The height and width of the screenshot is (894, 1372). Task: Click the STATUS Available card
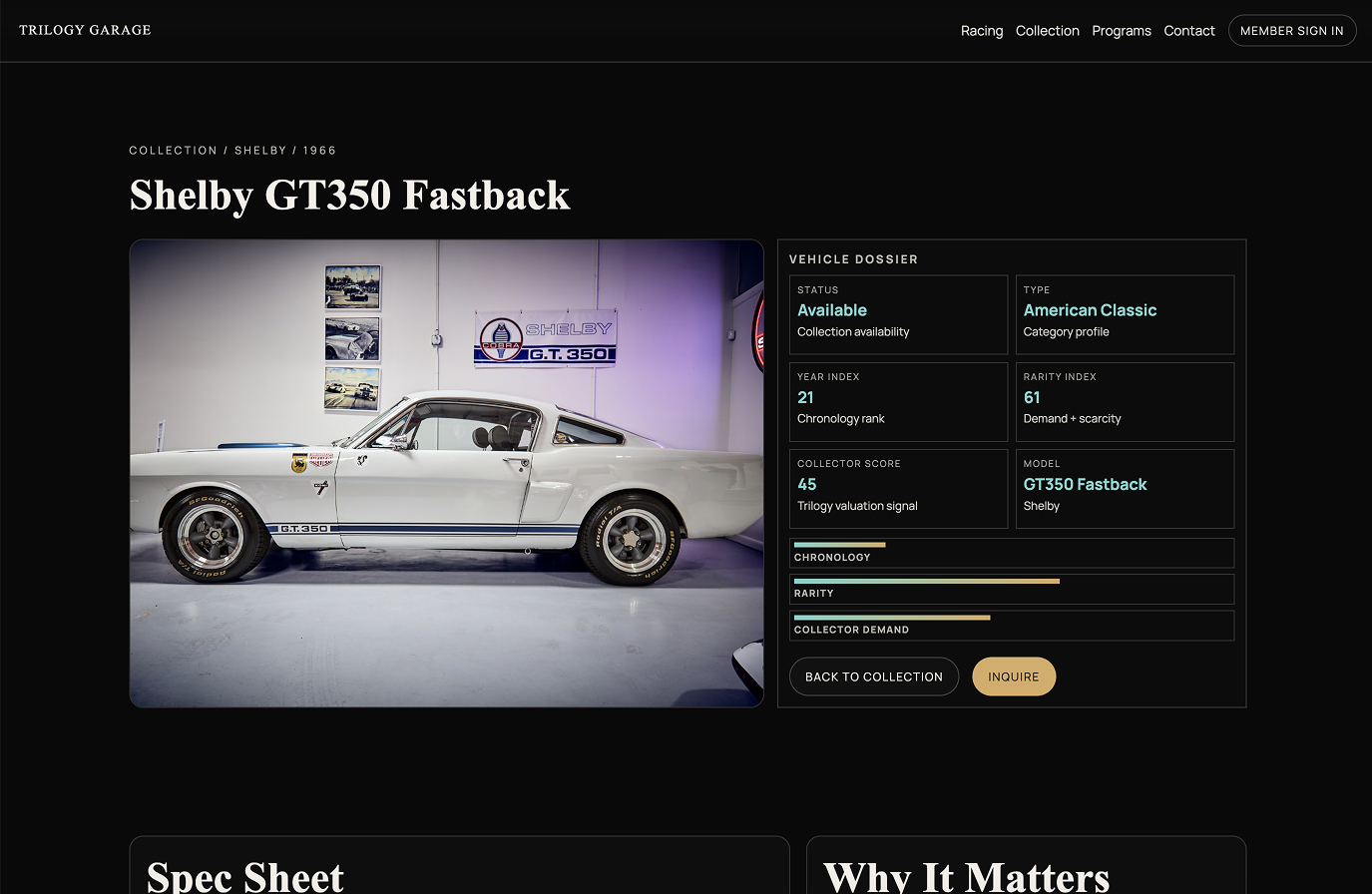[x=898, y=314]
